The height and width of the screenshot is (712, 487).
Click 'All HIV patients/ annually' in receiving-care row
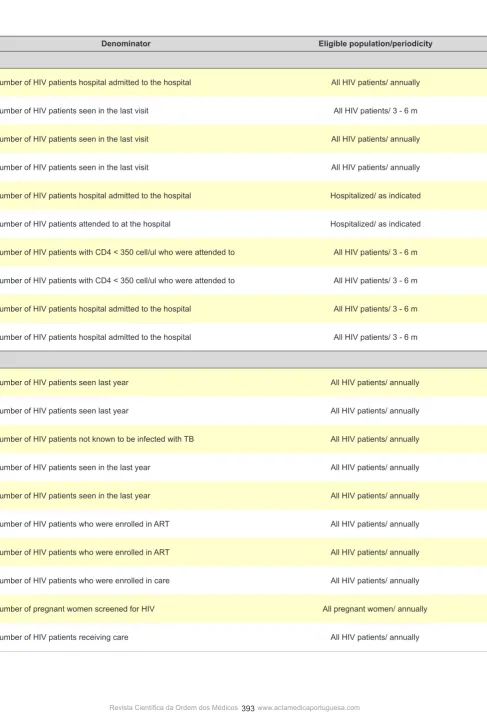pyautogui.click(x=375, y=637)
